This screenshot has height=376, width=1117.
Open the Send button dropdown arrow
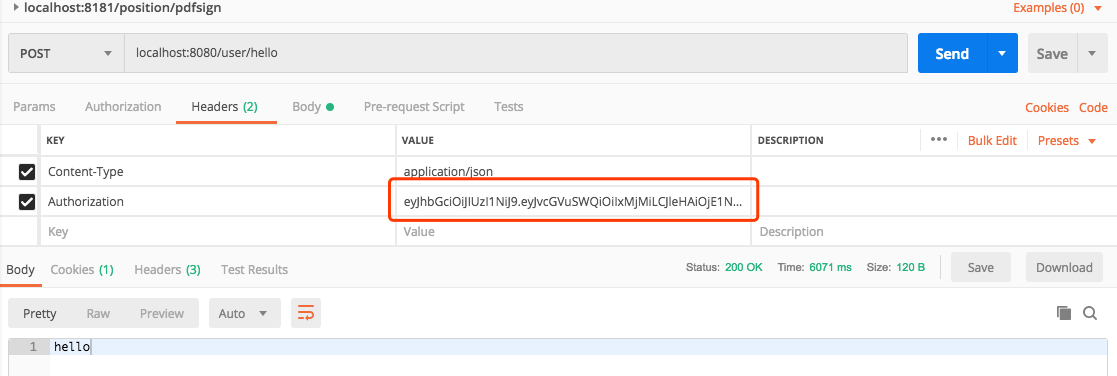[x=1002, y=53]
